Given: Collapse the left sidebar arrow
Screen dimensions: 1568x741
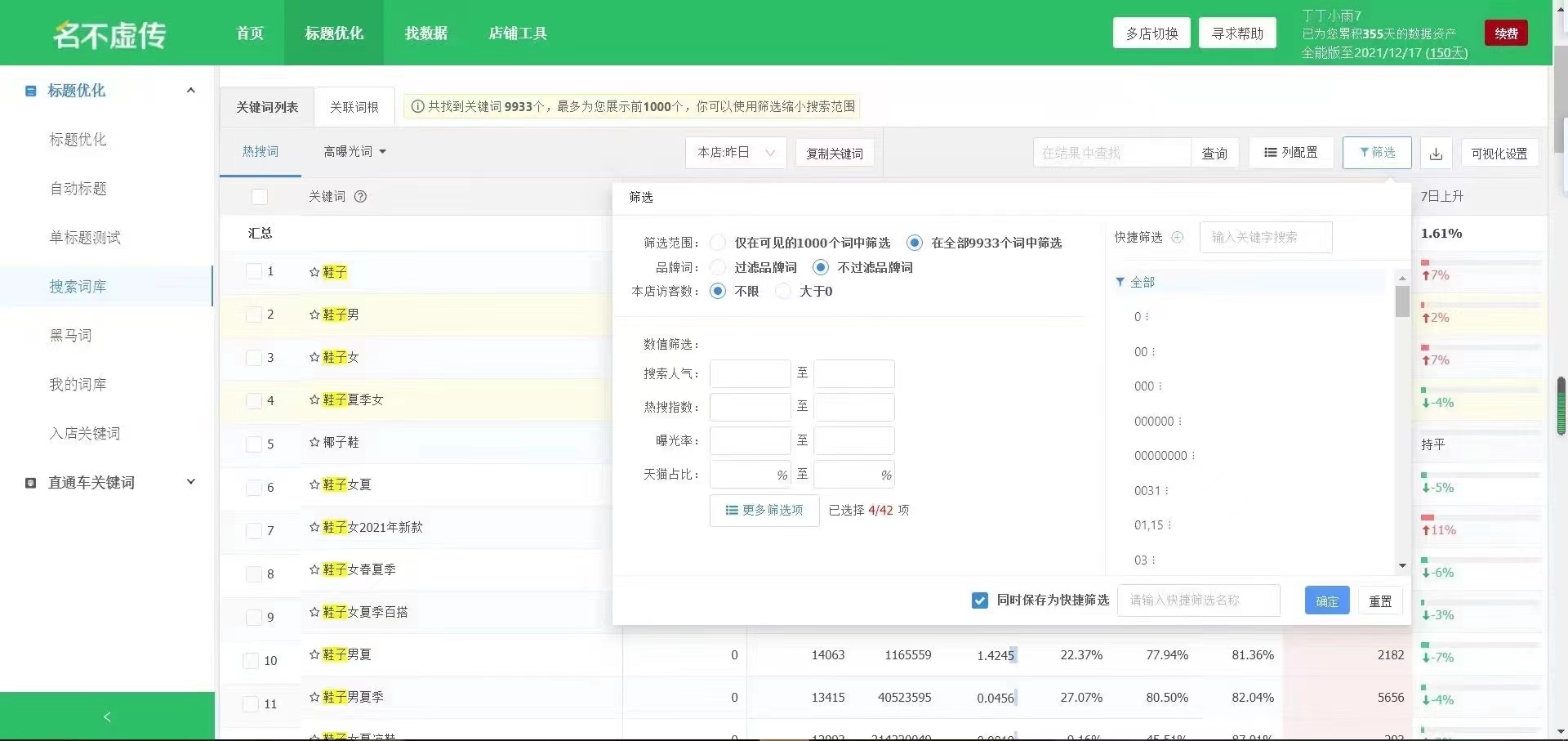Looking at the screenshot, I should pos(107,716).
